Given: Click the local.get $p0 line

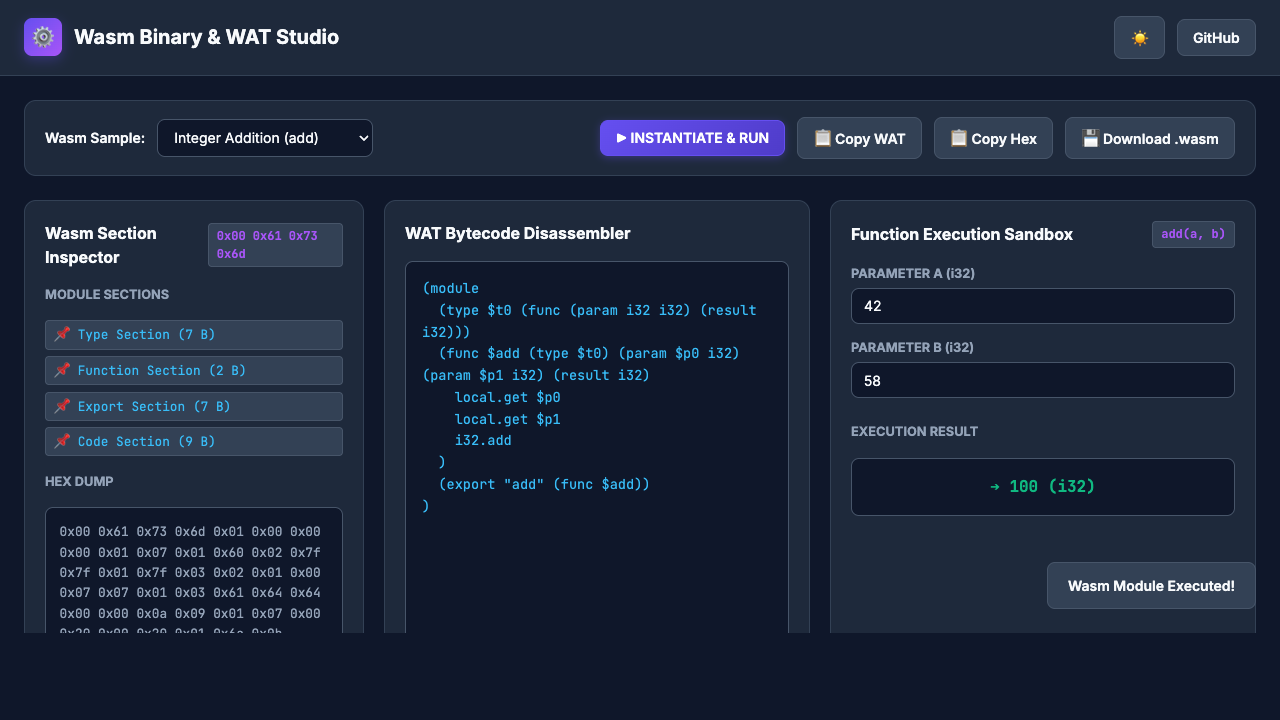Looking at the screenshot, I should point(507,397).
